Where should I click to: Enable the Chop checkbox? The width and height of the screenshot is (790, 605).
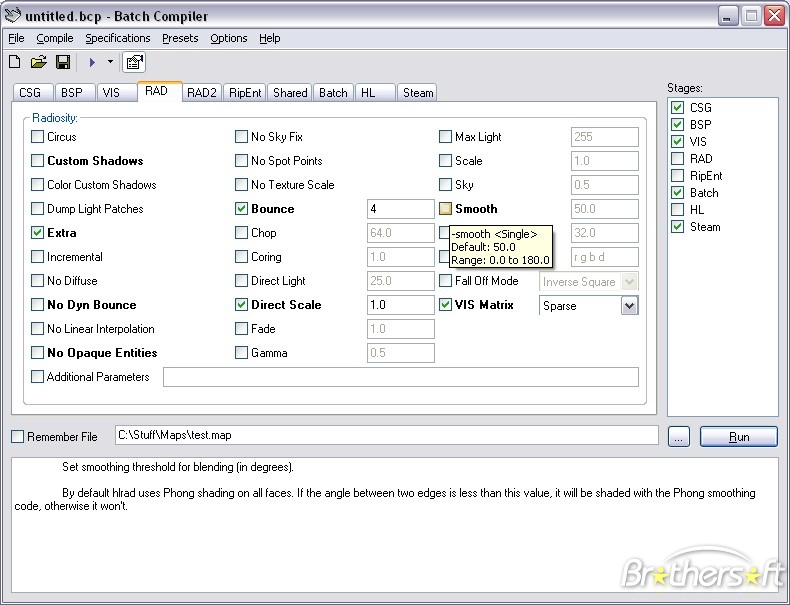point(241,233)
